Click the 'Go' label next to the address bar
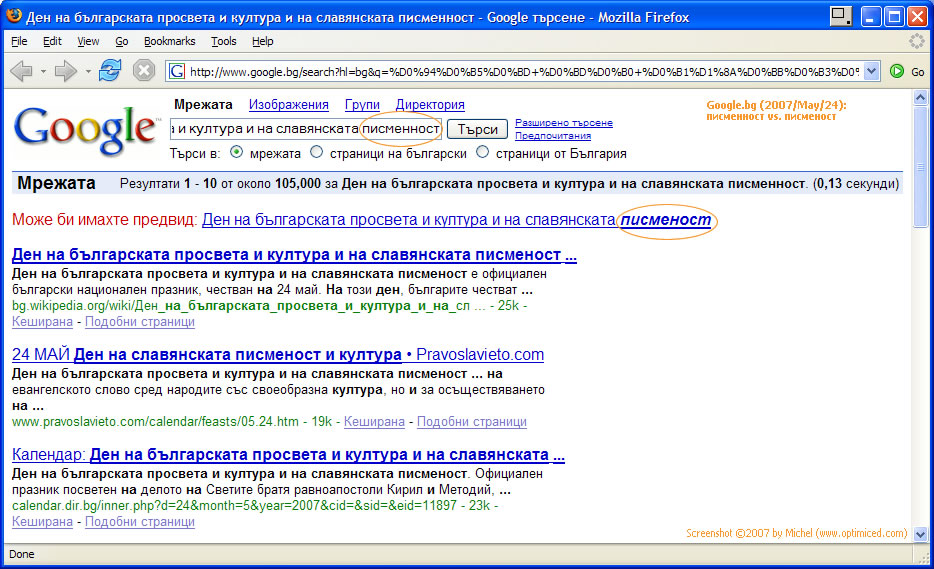The height and width of the screenshot is (569, 934). pos(917,72)
